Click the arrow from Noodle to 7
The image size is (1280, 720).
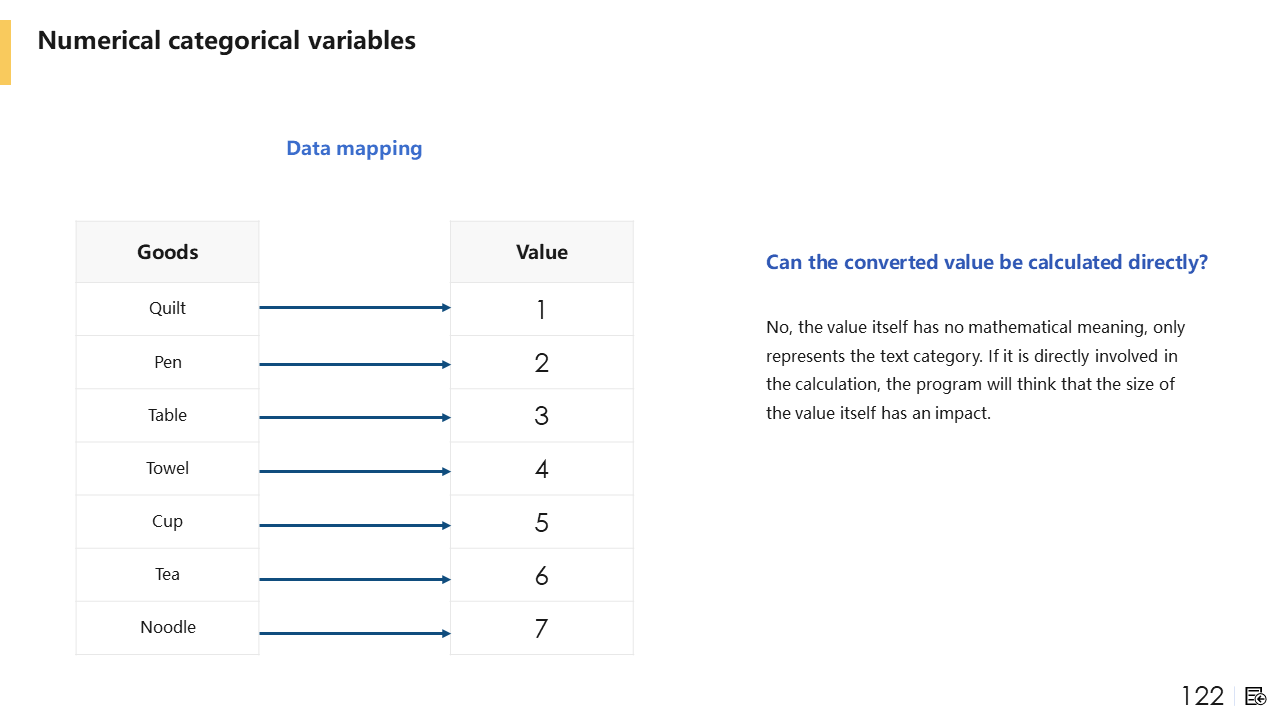point(354,633)
